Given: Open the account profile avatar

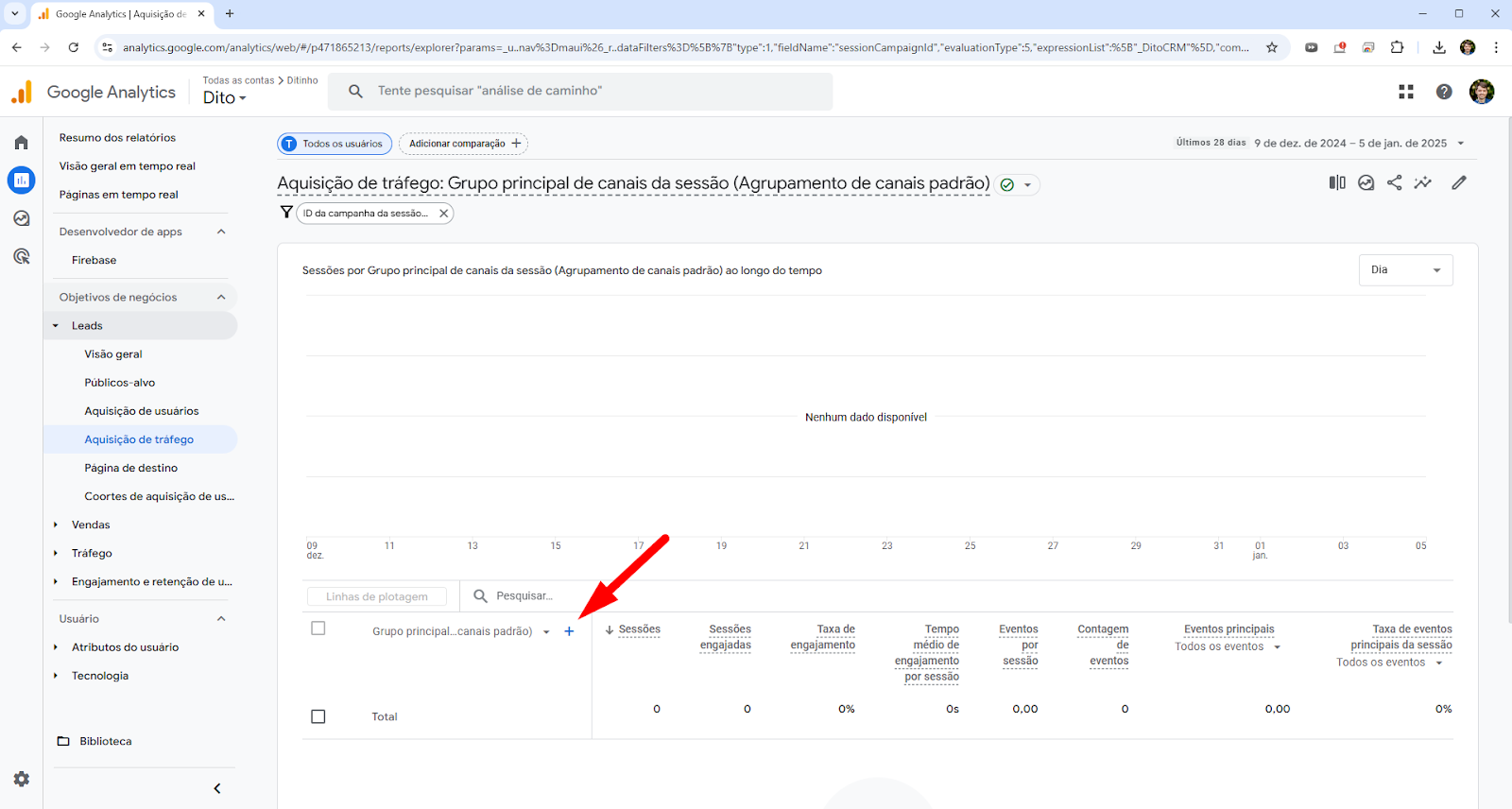Looking at the screenshot, I should tap(1482, 92).
